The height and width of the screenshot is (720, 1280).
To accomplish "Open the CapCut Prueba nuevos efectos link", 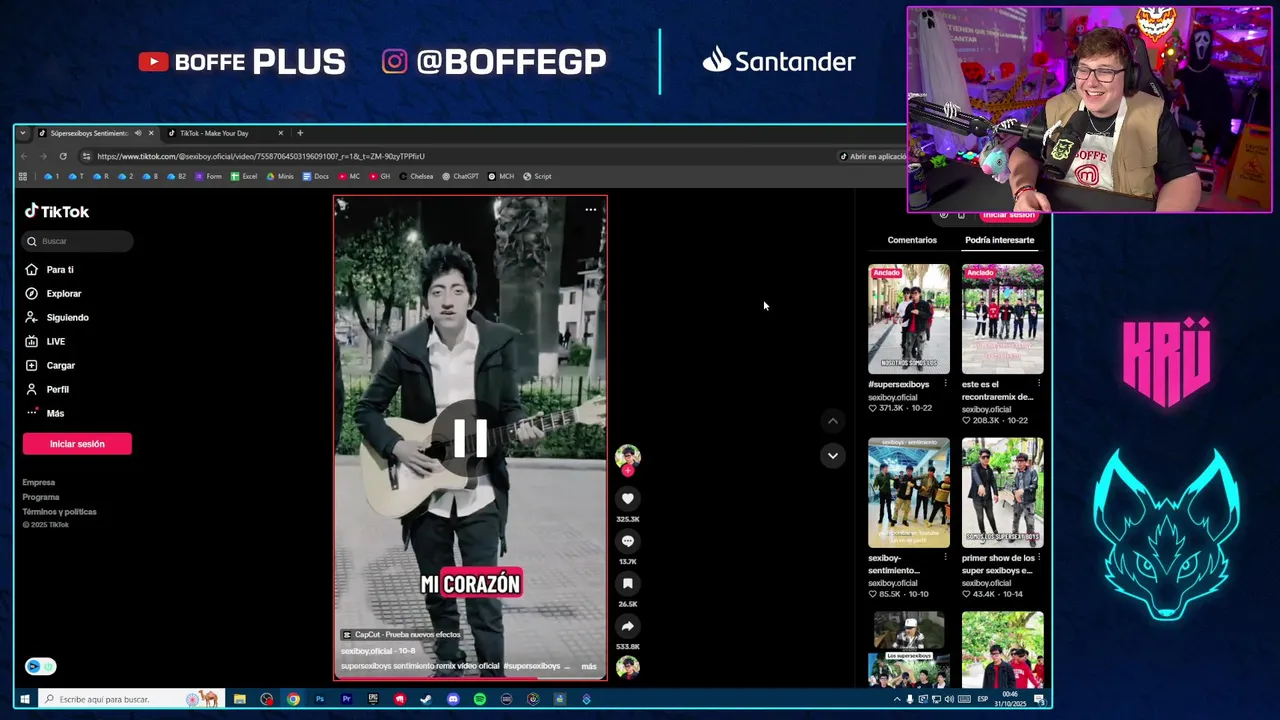I will click(401, 634).
